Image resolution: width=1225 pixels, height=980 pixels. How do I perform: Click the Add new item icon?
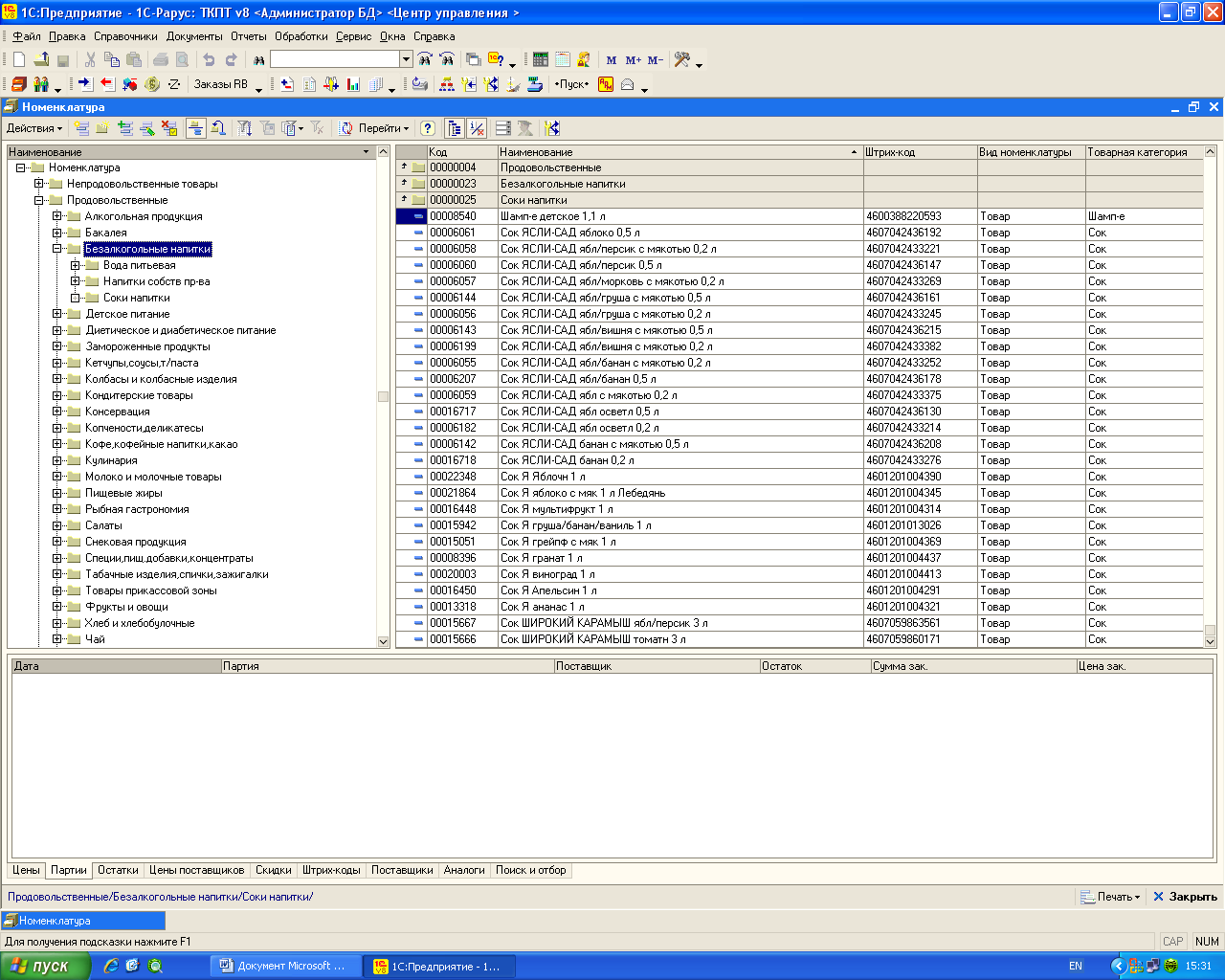pyautogui.click(x=81, y=128)
